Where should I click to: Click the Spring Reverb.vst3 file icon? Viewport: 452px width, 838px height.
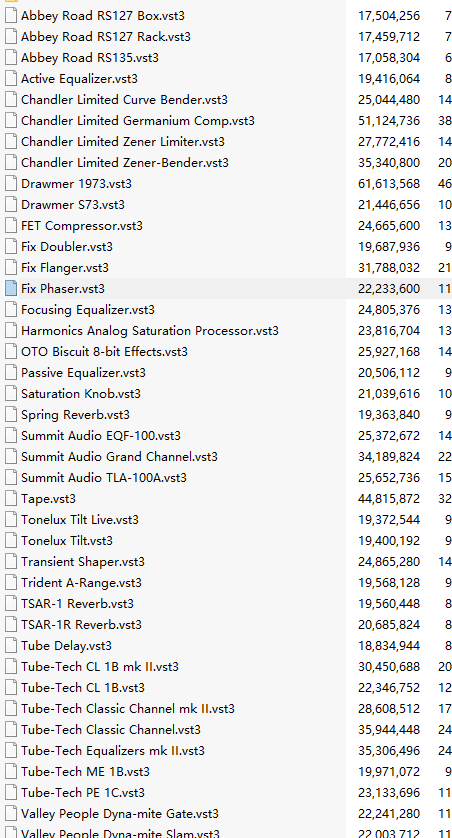coord(11,415)
